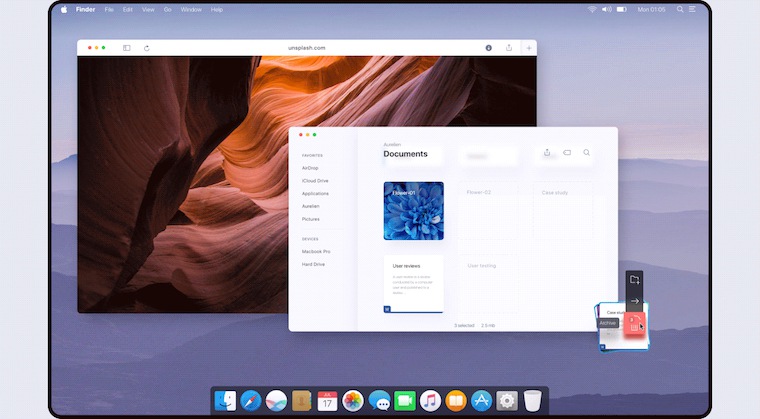This screenshot has width=760, height=419.
Task: Select Macbook Pro under Devices
Action: pos(316,252)
